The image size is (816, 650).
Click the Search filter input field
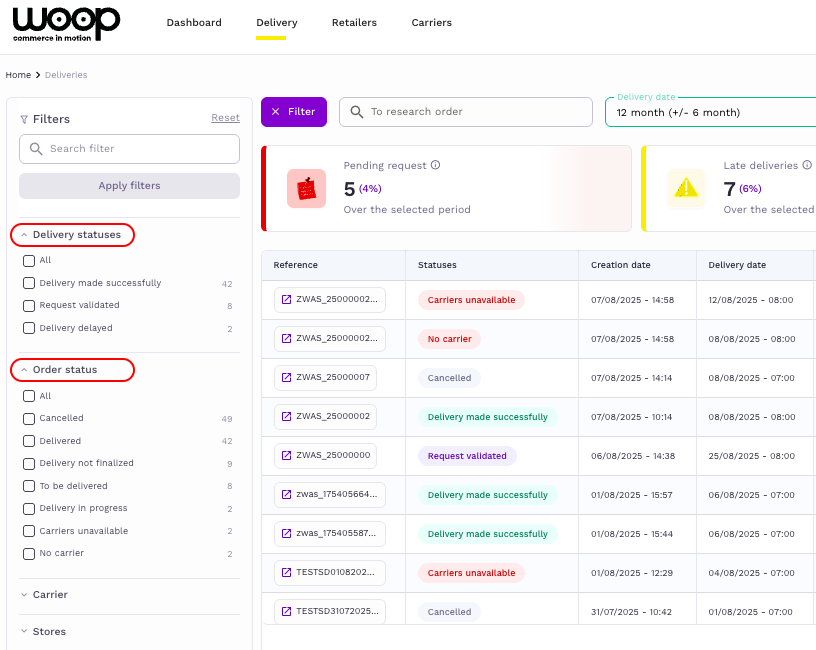pyautogui.click(x=130, y=149)
